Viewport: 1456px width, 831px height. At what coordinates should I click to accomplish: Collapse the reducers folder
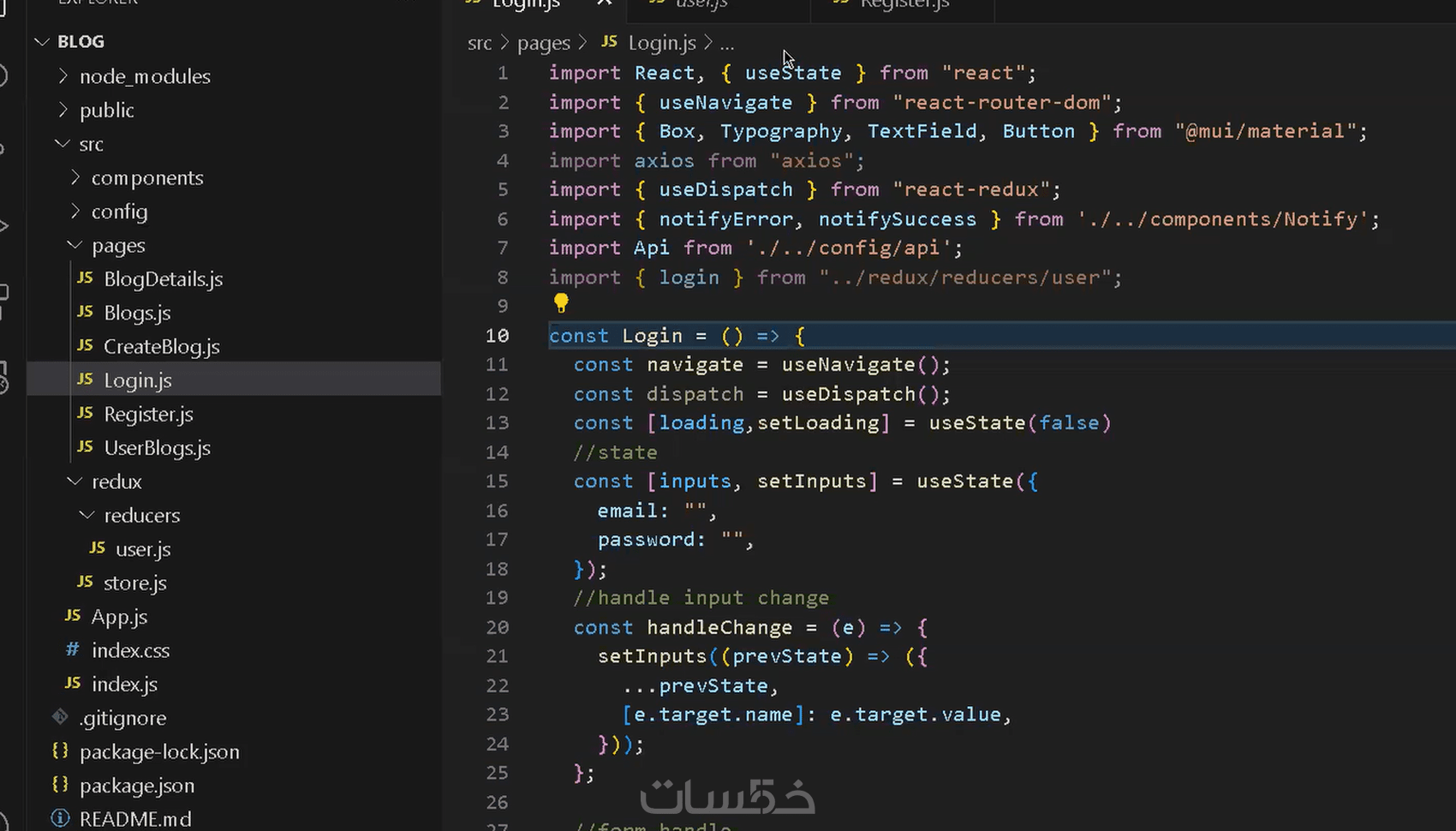[87, 514]
